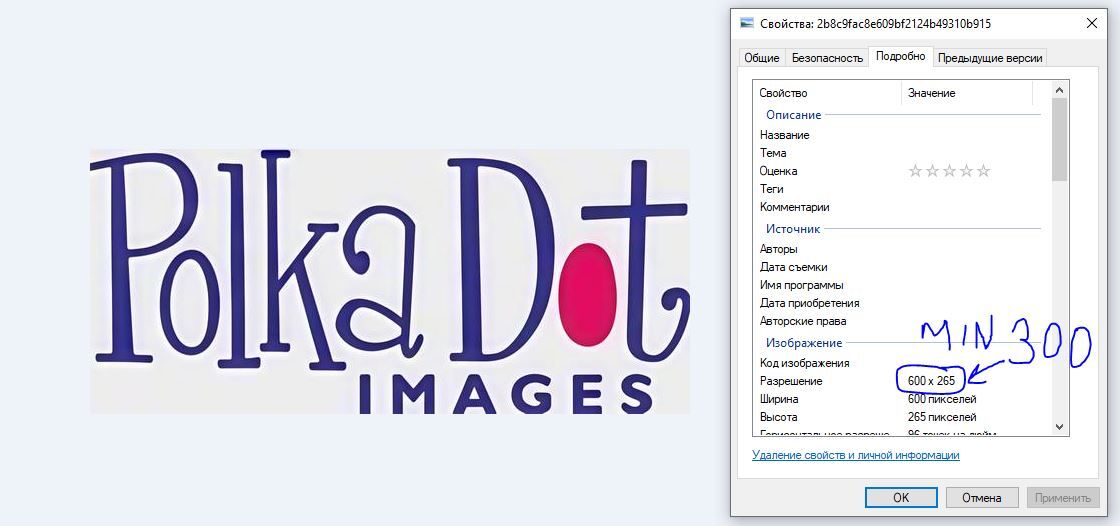Select the Ширина property label
This screenshot has height=526, width=1120.
[779, 399]
